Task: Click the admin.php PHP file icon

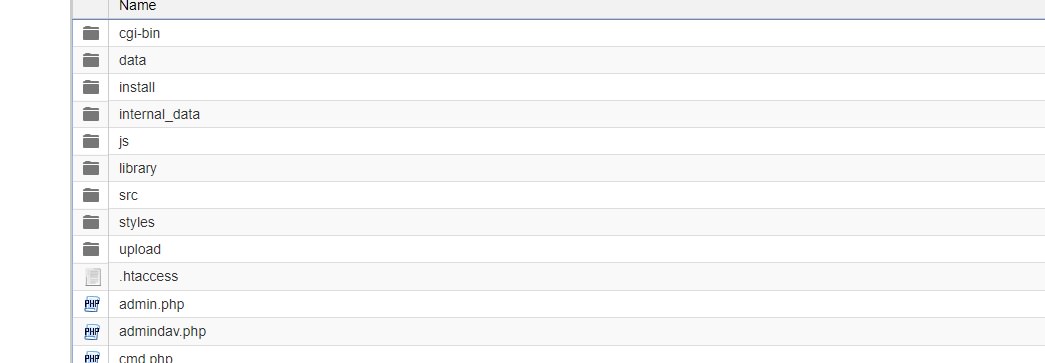Action: click(92, 304)
